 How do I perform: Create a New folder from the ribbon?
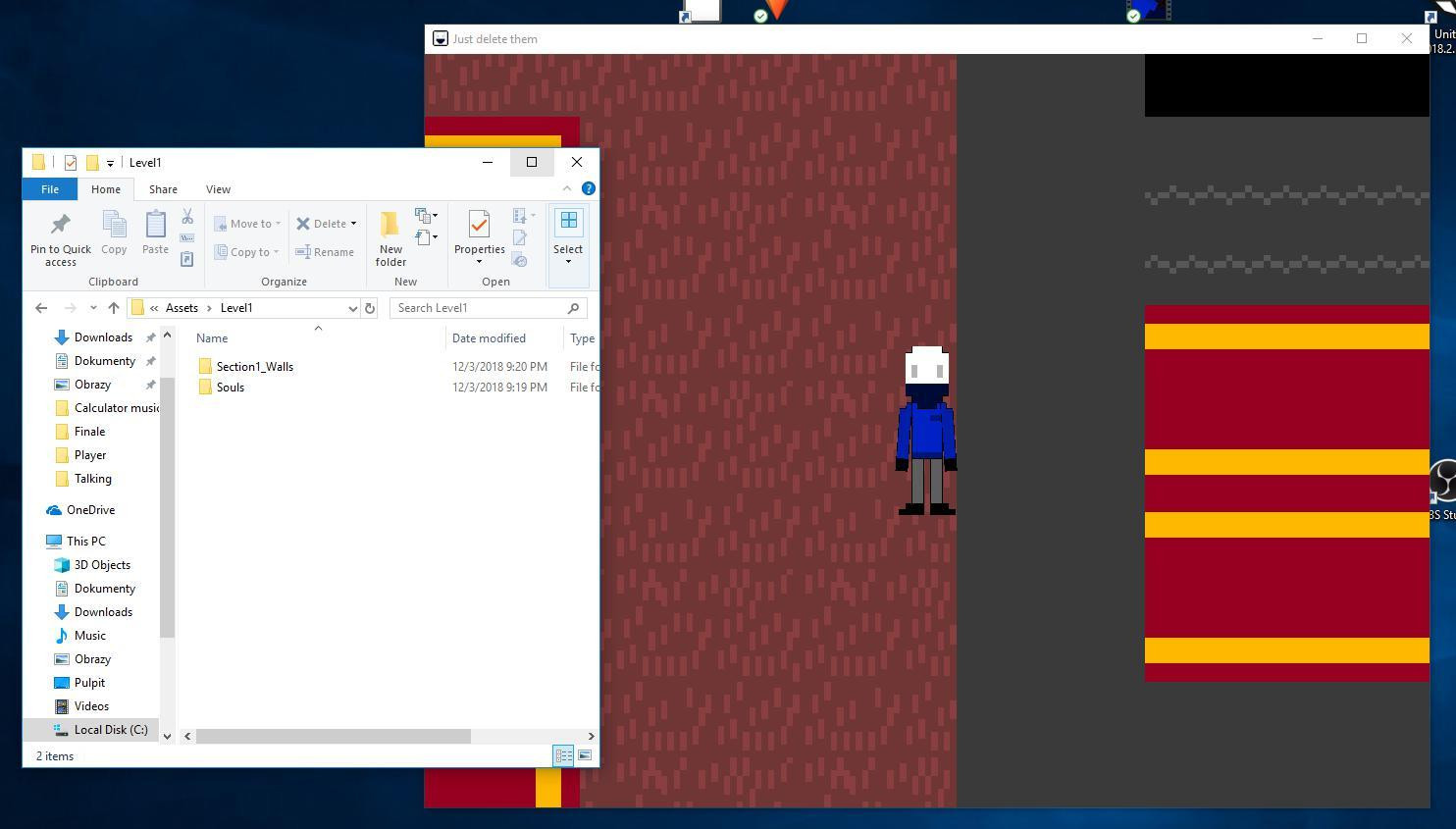click(x=390, y=238)
